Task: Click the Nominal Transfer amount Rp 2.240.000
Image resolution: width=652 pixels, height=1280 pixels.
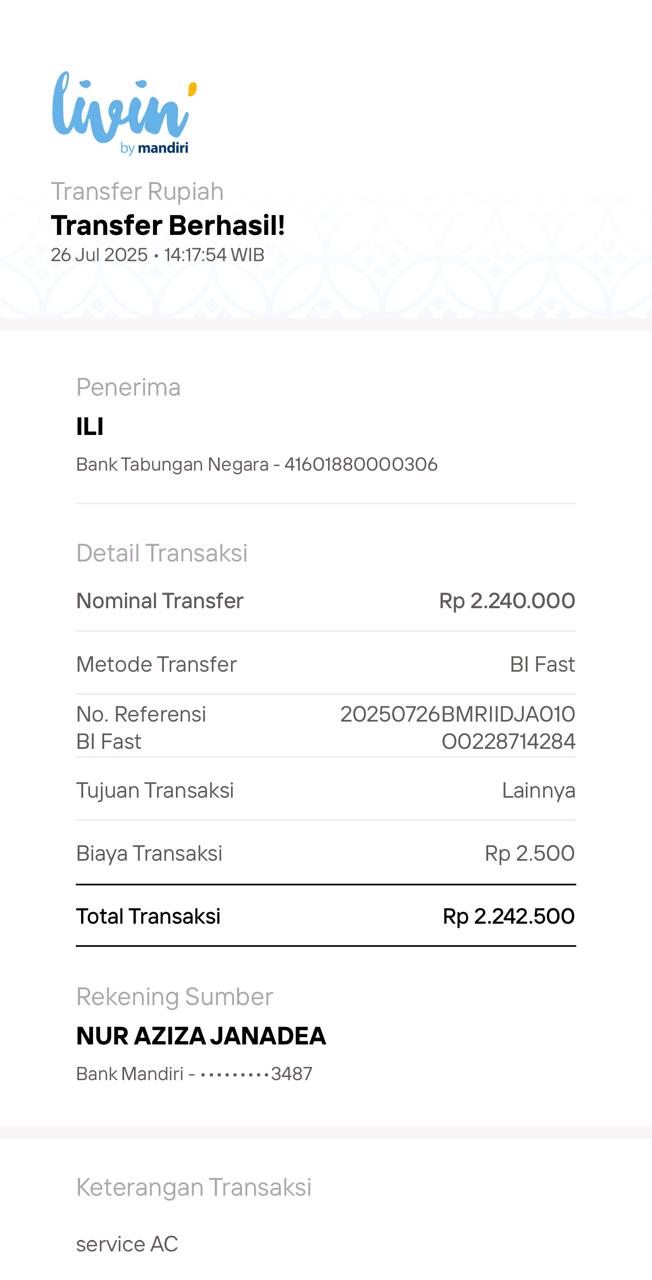Action: [507, 601]
